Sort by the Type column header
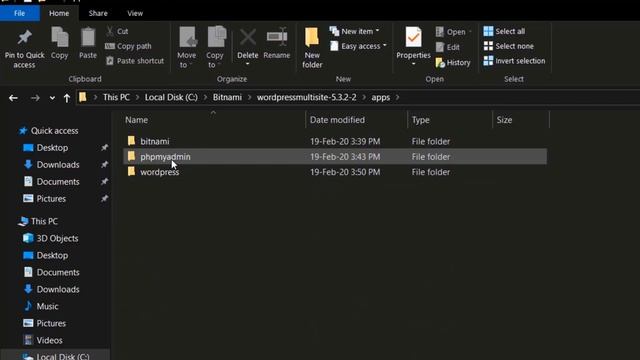Image resolution: width=640 pixels, height=360 pixels. [x=420, y=120]
